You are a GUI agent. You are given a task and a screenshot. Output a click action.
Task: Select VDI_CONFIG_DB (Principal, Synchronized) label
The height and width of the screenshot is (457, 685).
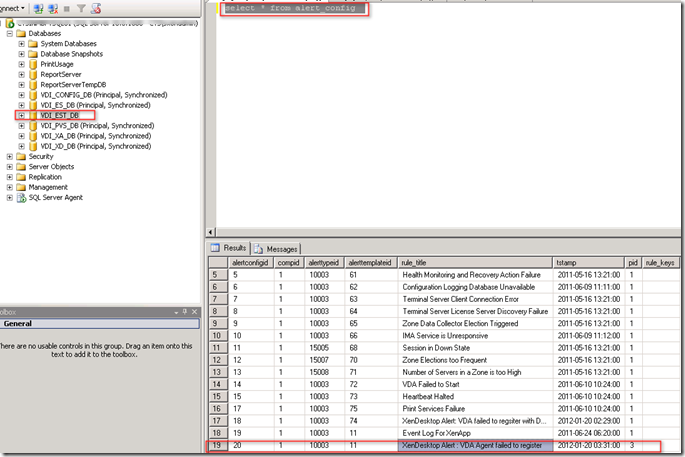pos(104,95)
